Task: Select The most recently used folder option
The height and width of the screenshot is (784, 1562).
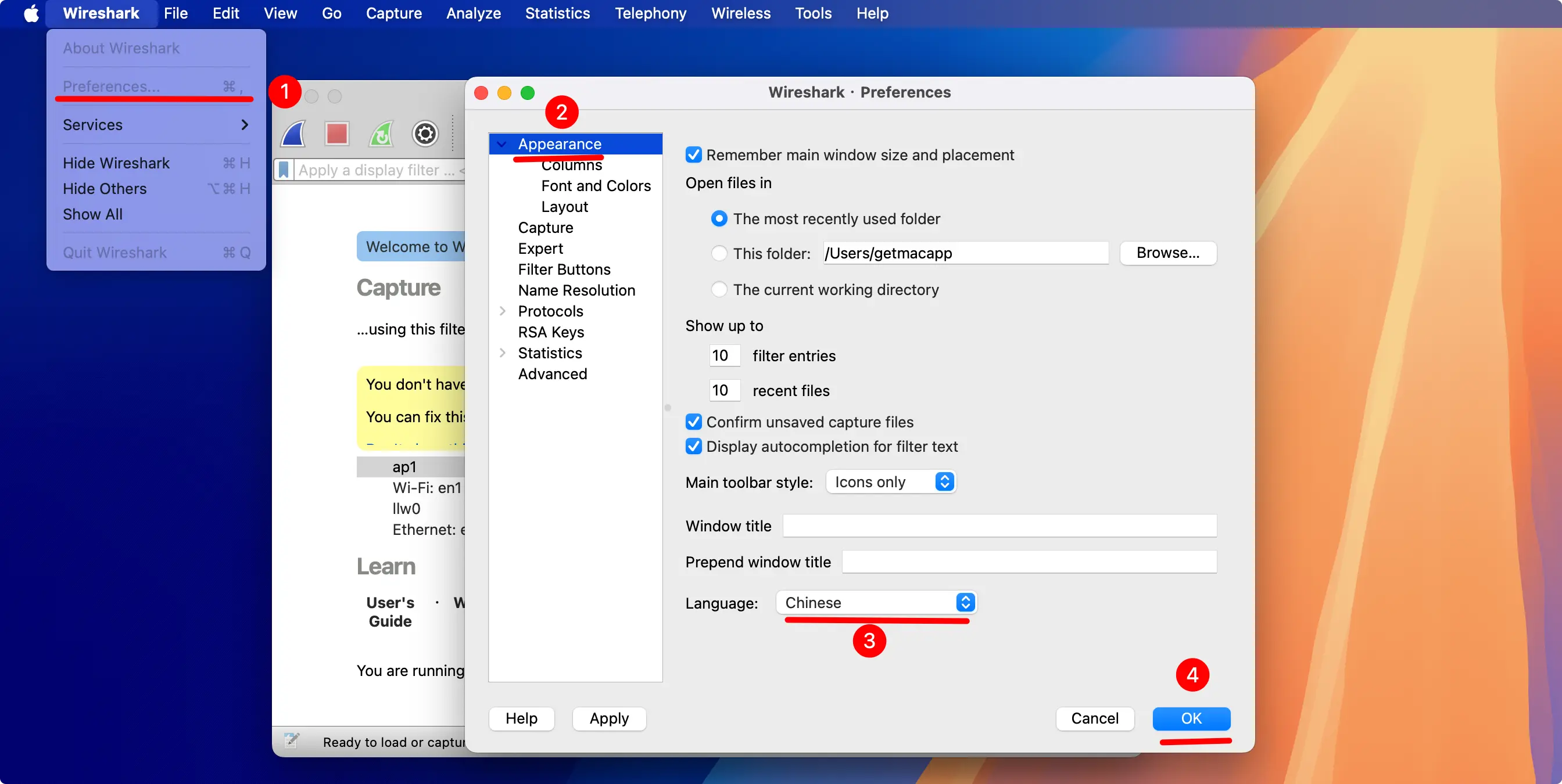Action: pyautogui.click(x=719, y=219)
